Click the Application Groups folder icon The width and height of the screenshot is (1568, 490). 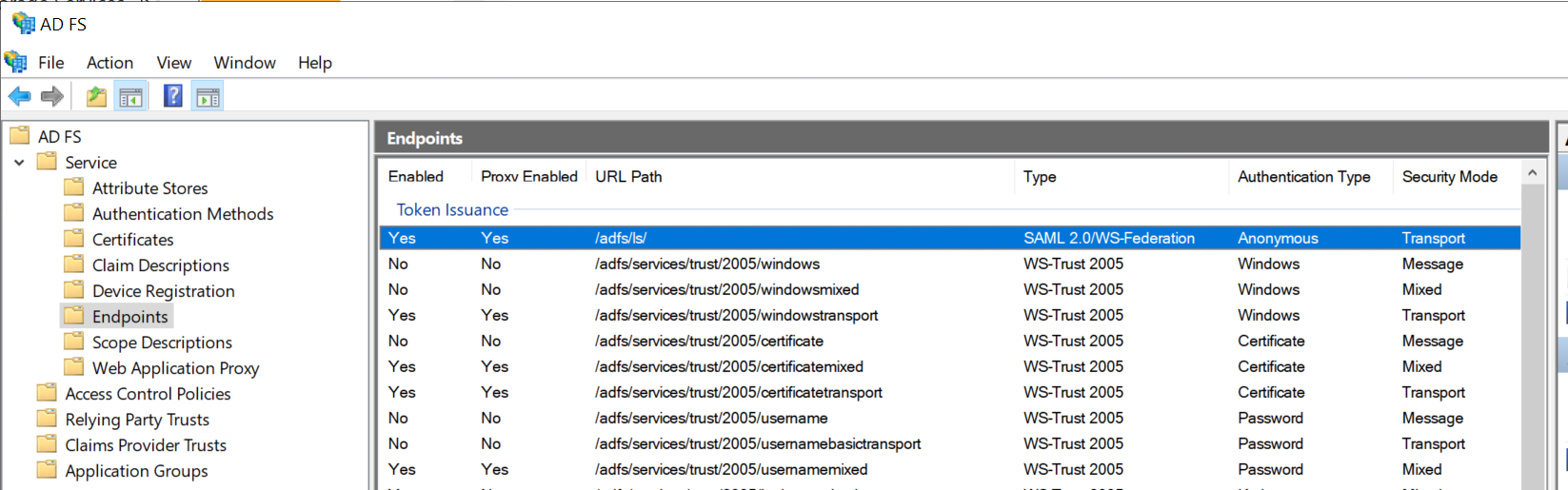click(47, 470)
